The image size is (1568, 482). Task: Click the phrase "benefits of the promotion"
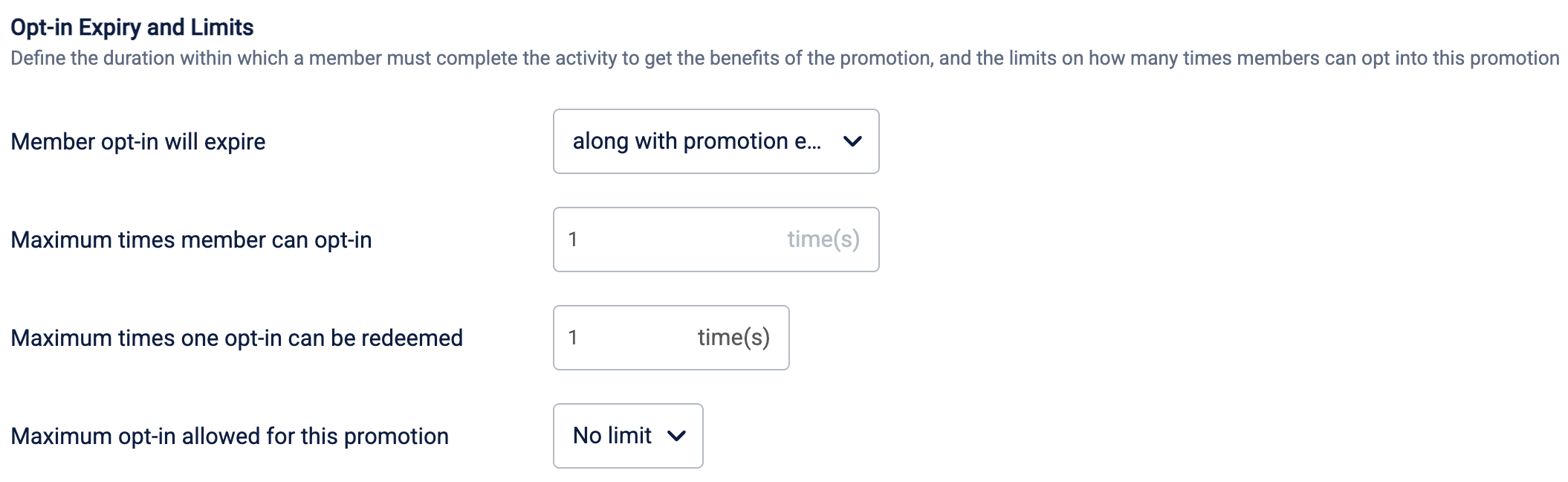pyautogui.click(x=820, y=58)
